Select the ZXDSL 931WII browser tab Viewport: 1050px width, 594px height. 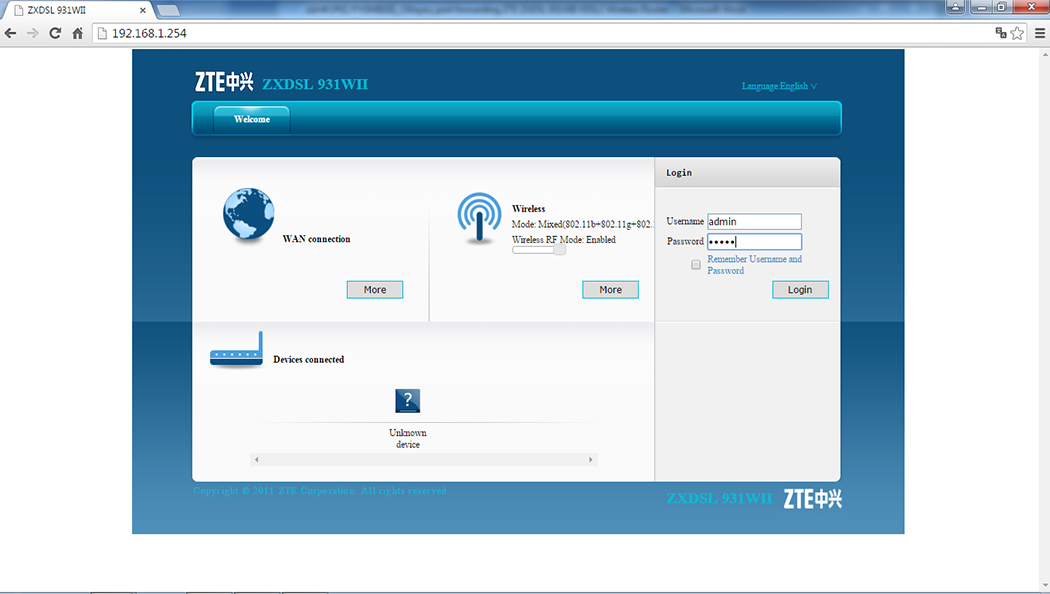(78, 10)
